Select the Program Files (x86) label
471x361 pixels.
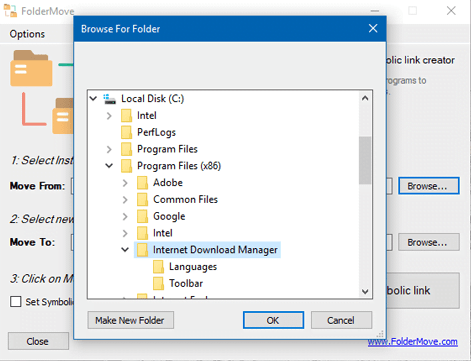[x=179, y=166]
